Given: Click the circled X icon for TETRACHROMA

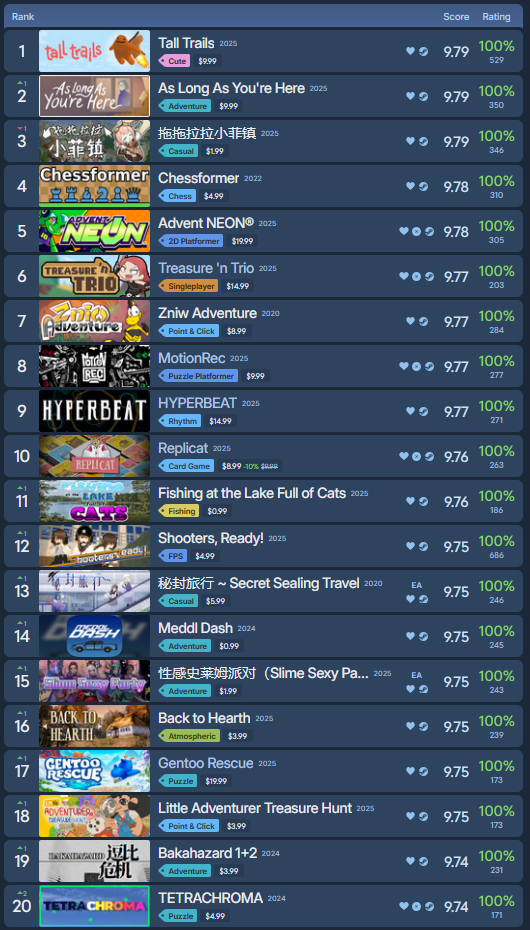Looking at the screenshot, I should tap(417, 906).
